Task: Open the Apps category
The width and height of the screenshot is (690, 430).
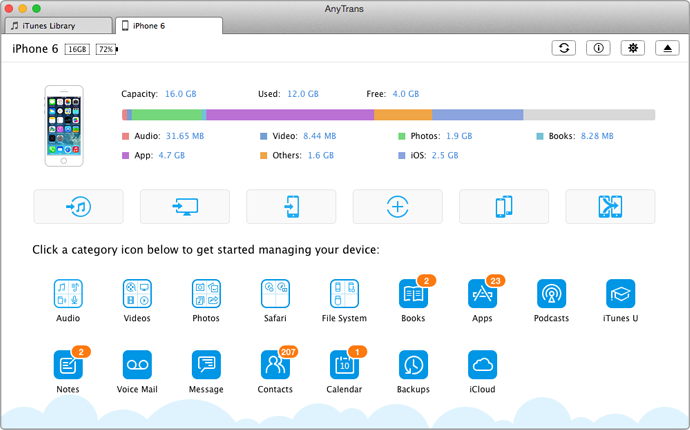Action: click(482, 294)
